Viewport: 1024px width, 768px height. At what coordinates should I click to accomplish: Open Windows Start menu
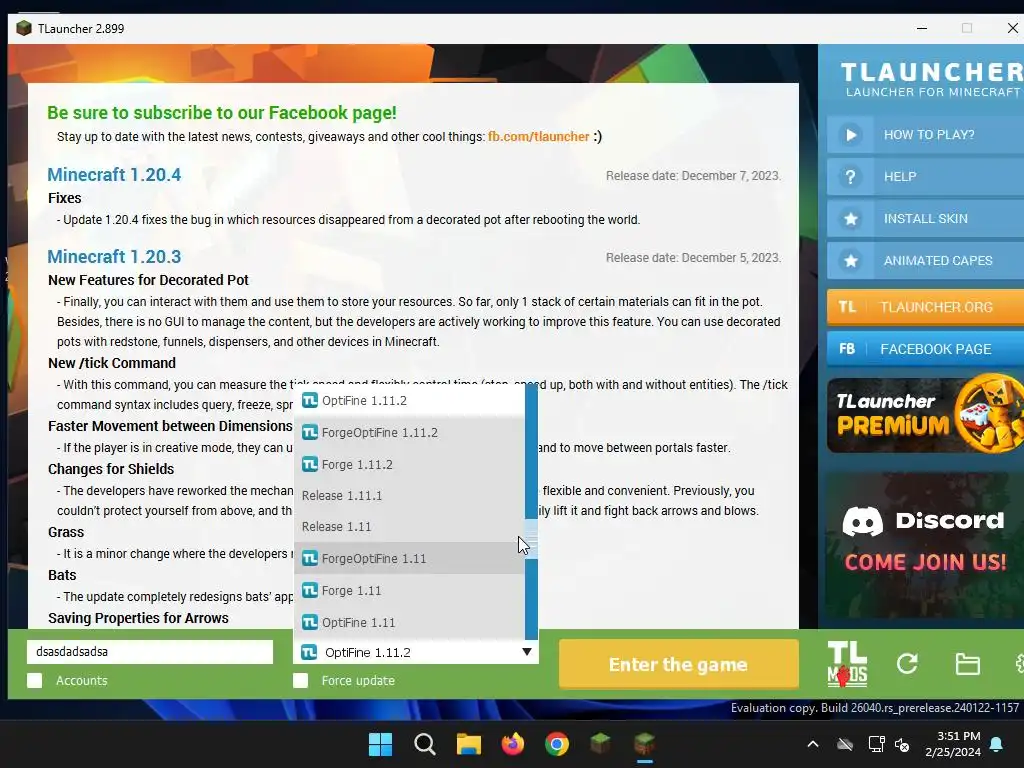[x=380, y=744]
